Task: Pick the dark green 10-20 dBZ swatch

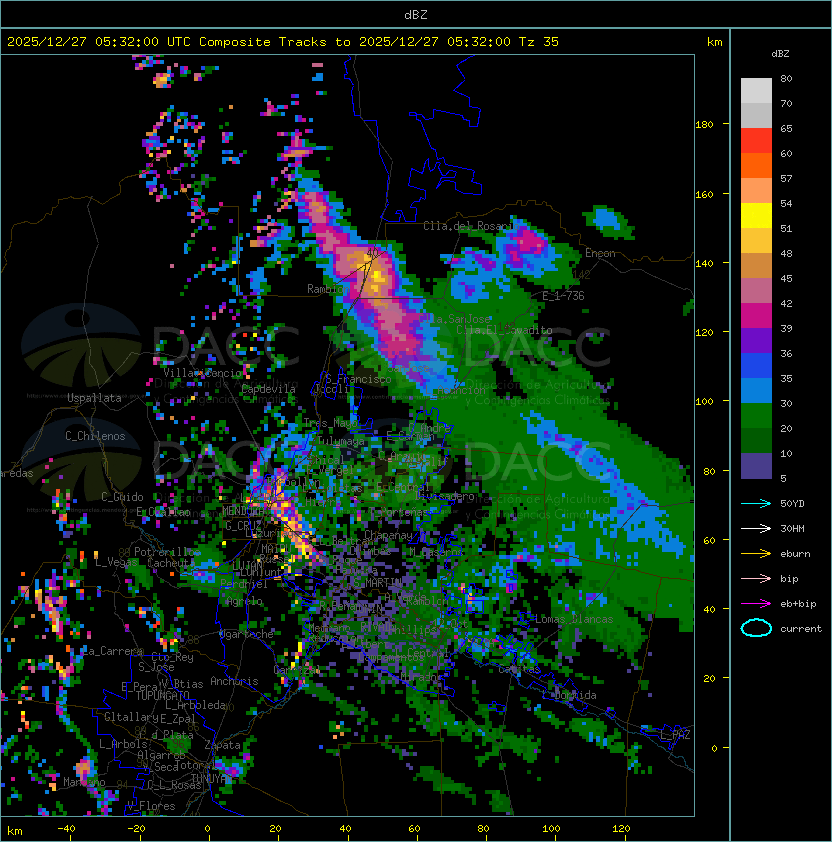Action: pos(756,440)
